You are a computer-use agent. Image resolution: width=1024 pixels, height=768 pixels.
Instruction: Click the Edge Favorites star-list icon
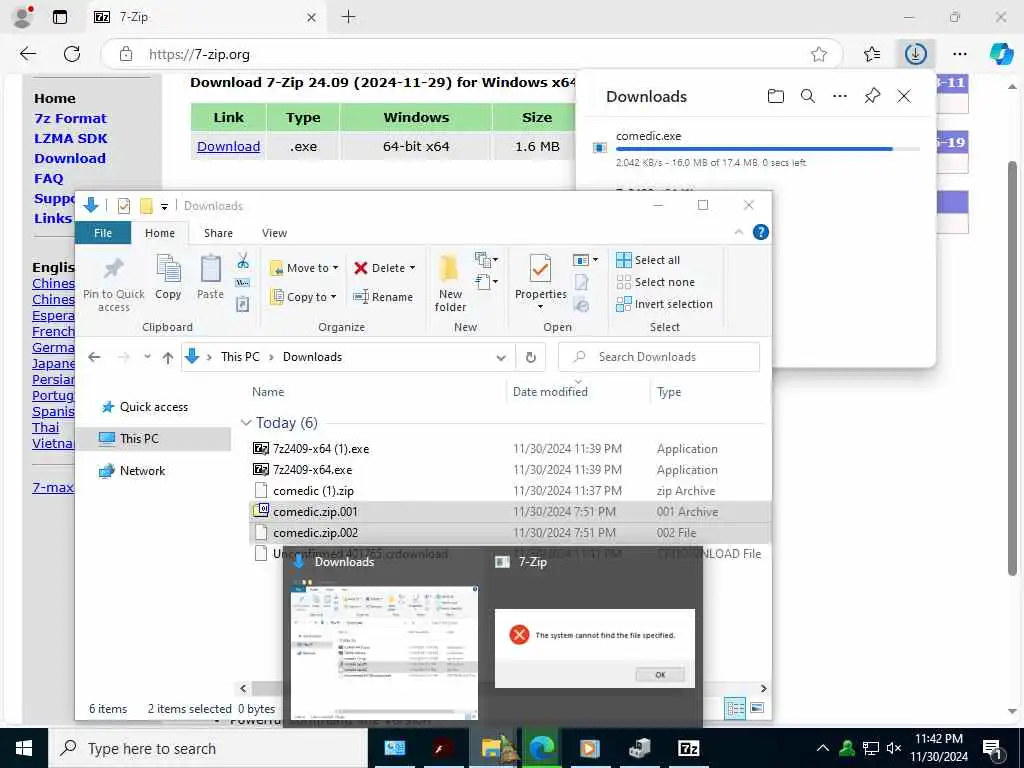[x=872, y=54]
